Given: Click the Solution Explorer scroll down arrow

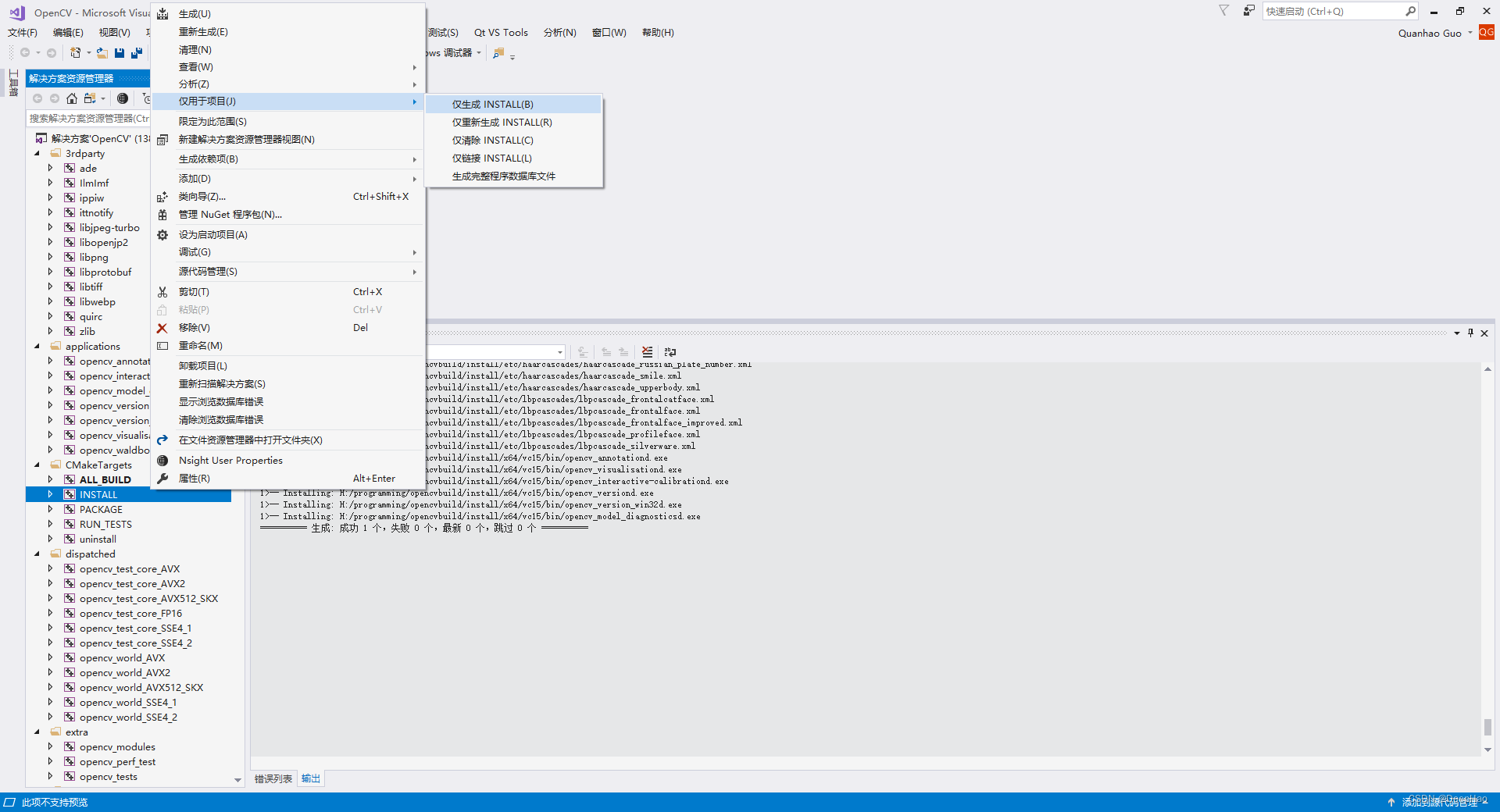Looking at the screenshot, I should [x=238, y=780].
